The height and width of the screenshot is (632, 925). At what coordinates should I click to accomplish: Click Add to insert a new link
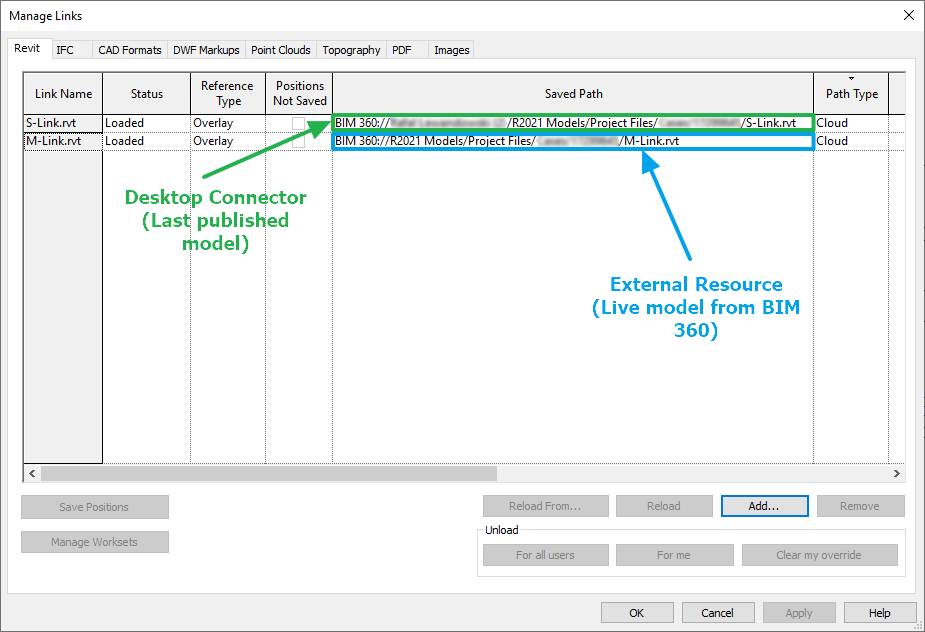(x=764, y=505)
